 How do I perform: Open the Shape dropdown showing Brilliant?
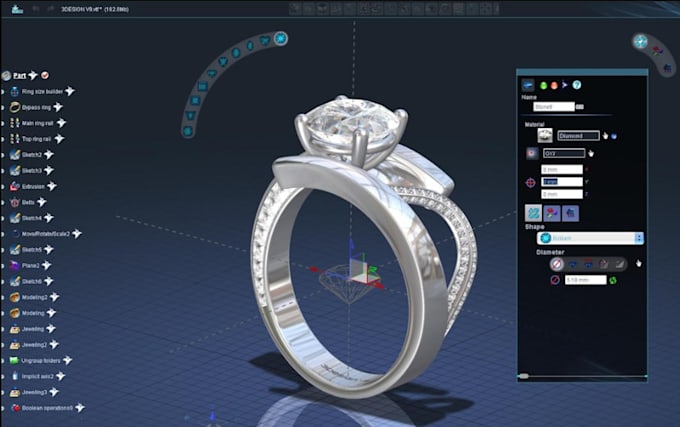(590, 238)
